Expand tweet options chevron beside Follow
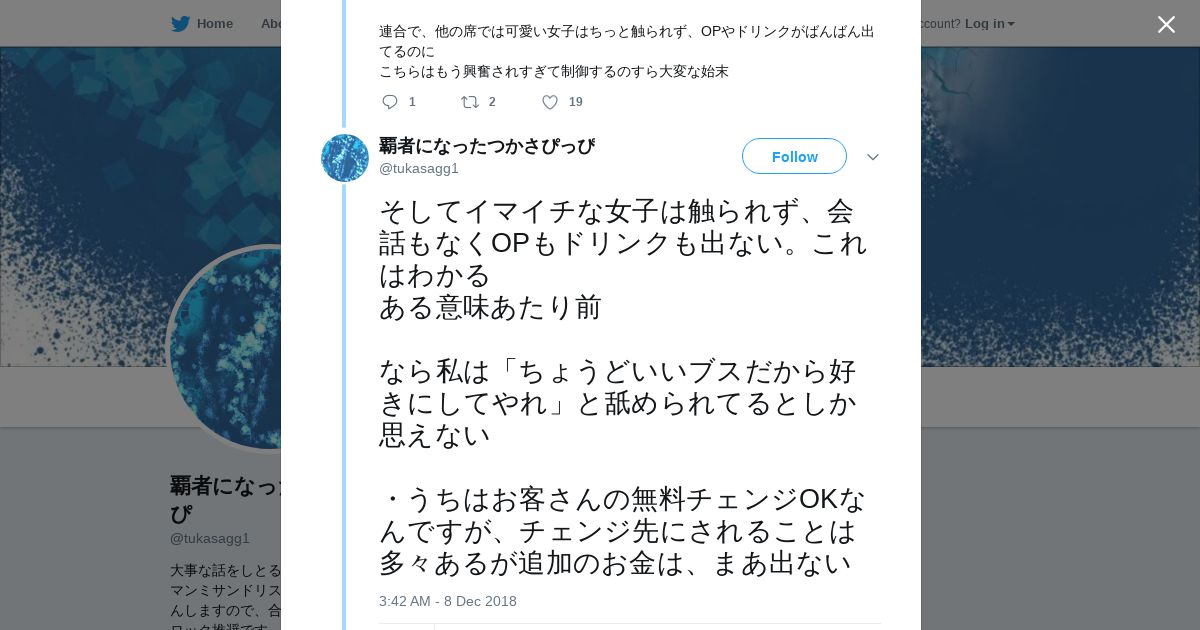The width and height of the screenshot is (1200, 630). point(872,157)
